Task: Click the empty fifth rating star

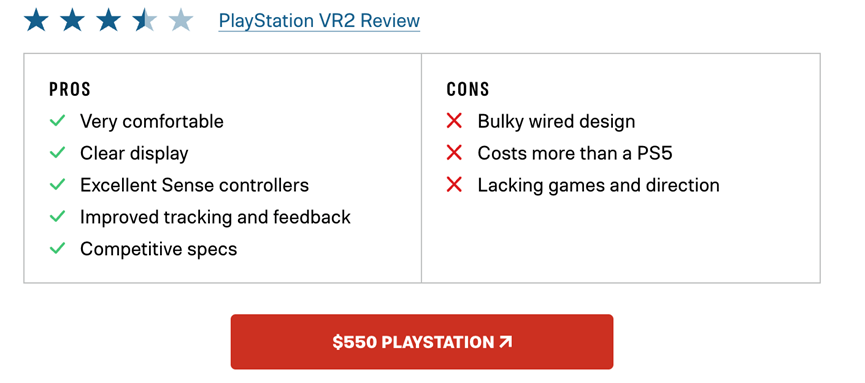Action: coord(180,20)
